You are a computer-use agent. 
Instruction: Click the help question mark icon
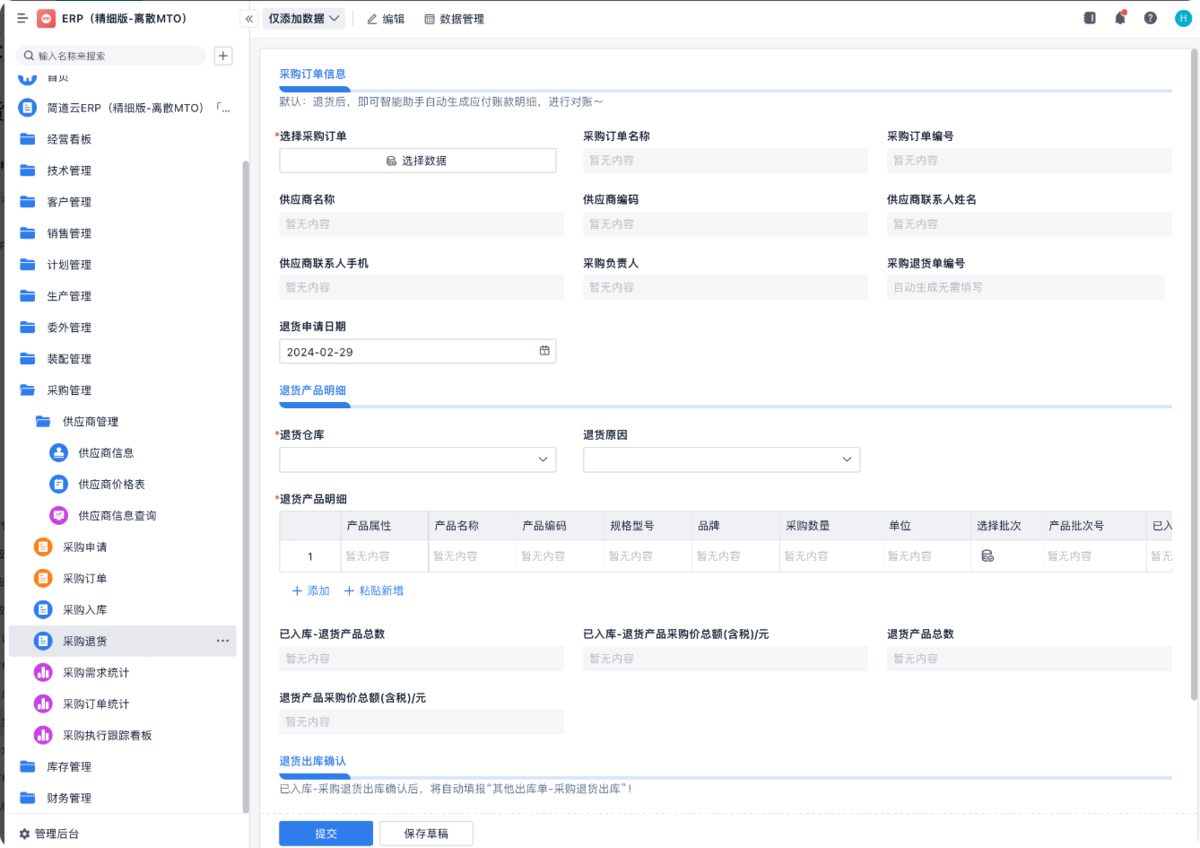coord(1150,18)
